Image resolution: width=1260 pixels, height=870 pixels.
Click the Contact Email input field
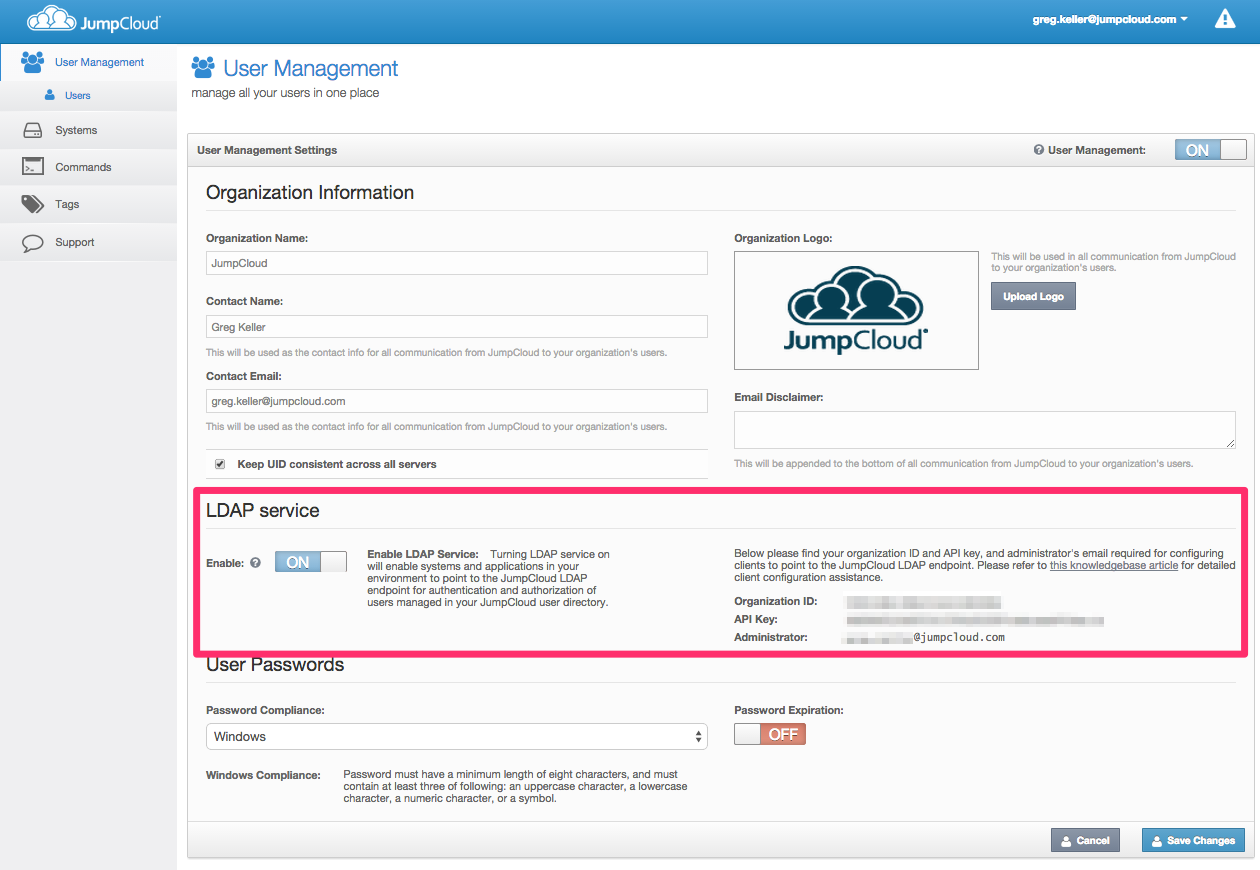[457, 401]
